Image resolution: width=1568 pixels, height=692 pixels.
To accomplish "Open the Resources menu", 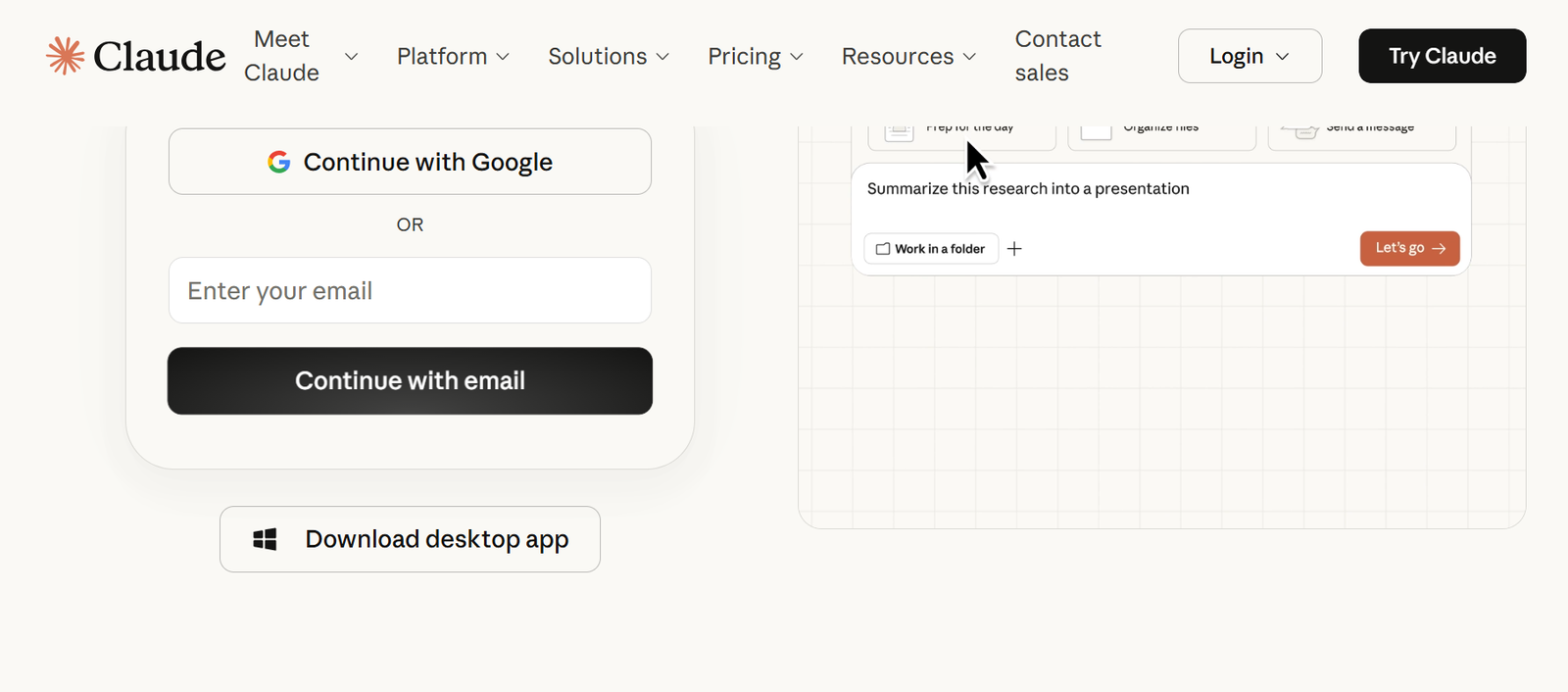I will tap(907, 56).
